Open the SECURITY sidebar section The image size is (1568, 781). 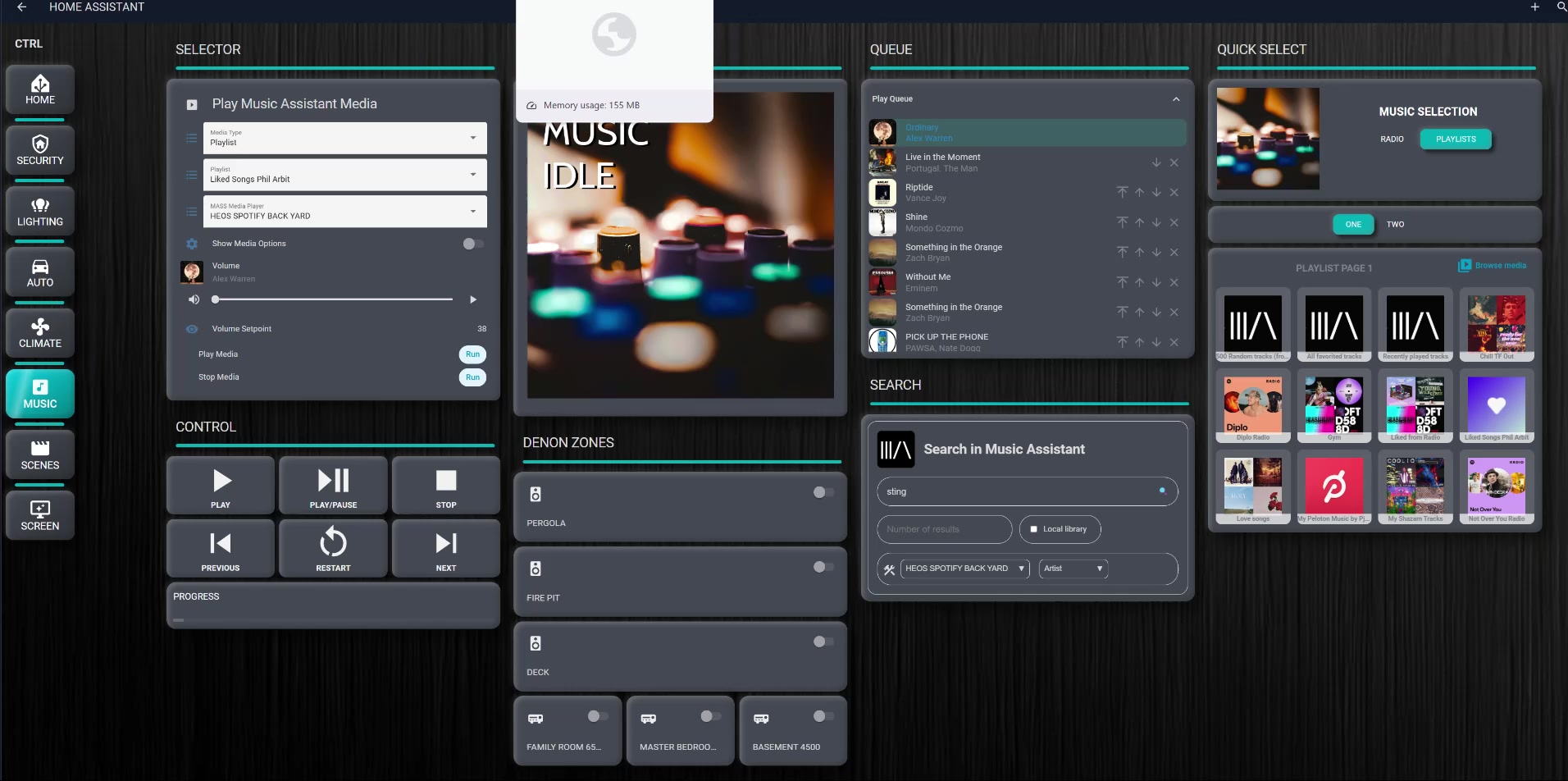(x=40, y=150)
